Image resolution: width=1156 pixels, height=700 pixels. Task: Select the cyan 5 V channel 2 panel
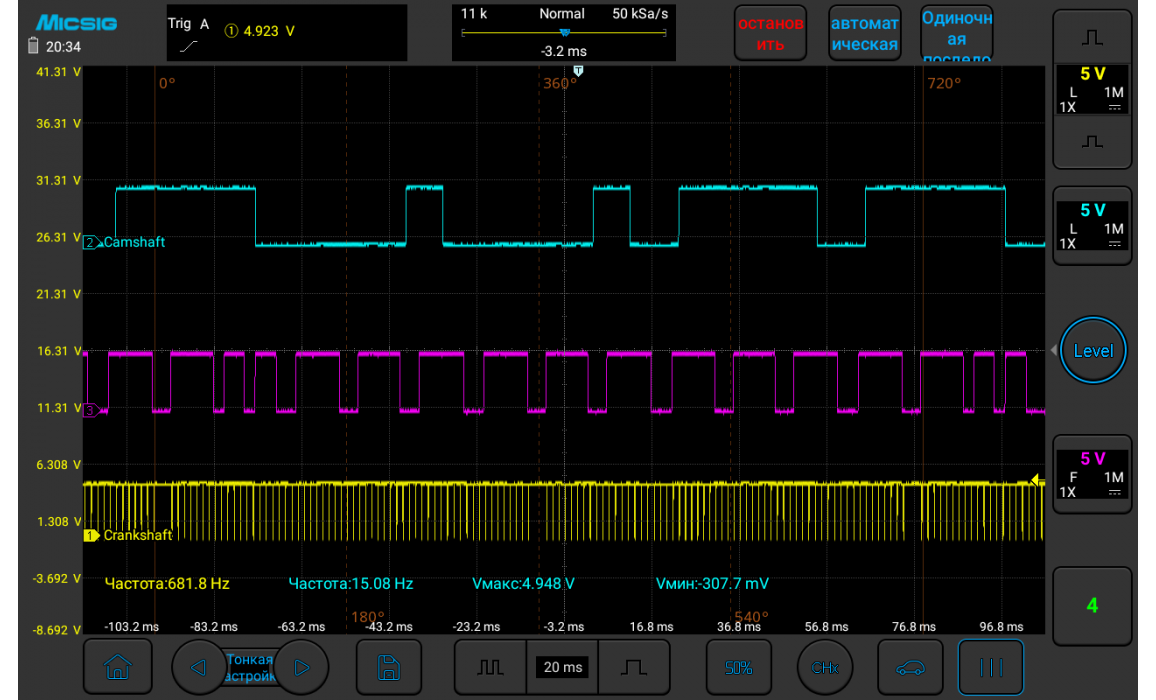(x=1092, y=225)
